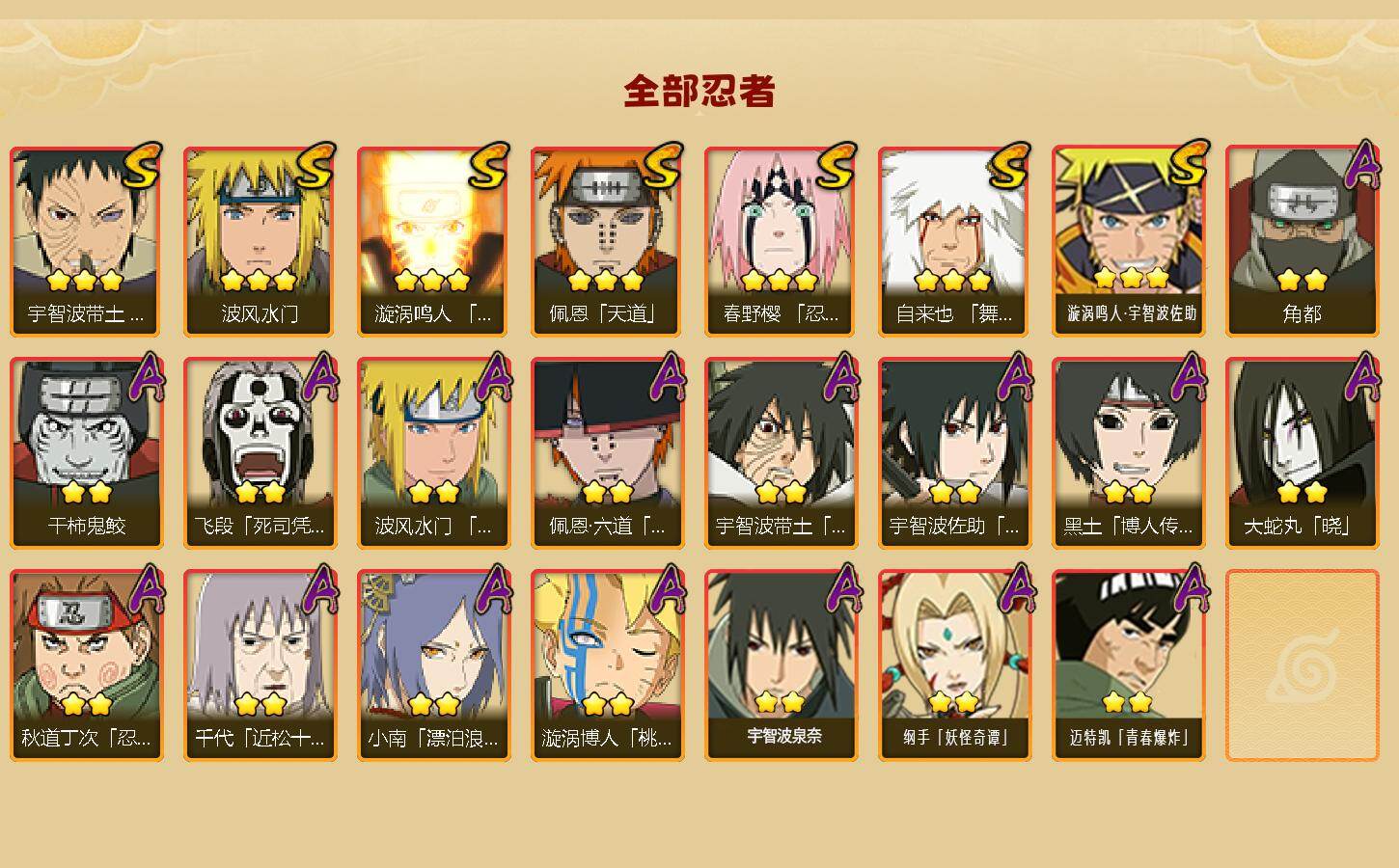Image resolution: width=1399 pixels, height=868 pixels.
Task: Open the 佩恩「天道」 ninja card
Action: [x=607, y=241]
